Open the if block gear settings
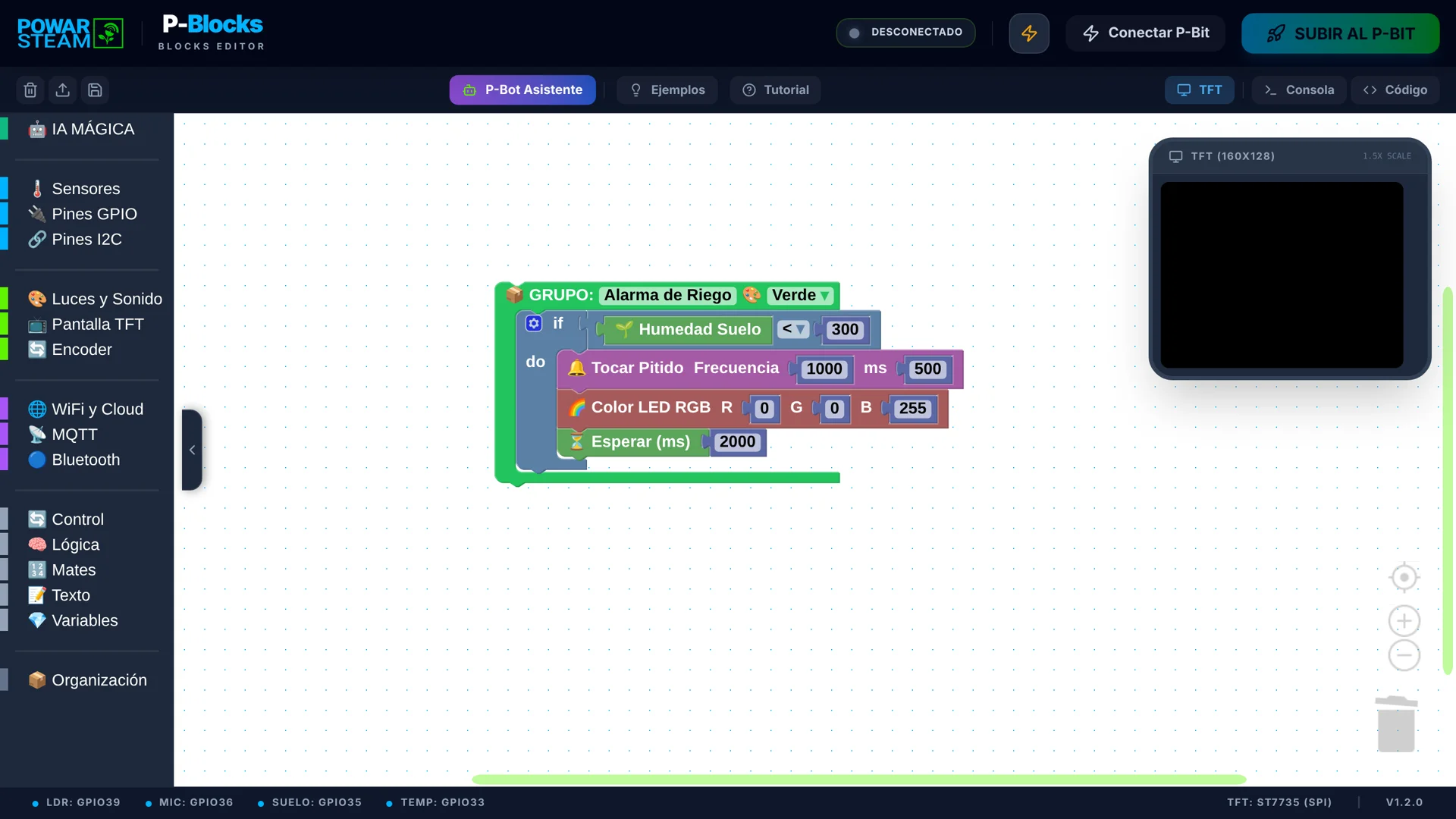The image size is (1456, 819). pyautogui.click(x=534, y=324)
